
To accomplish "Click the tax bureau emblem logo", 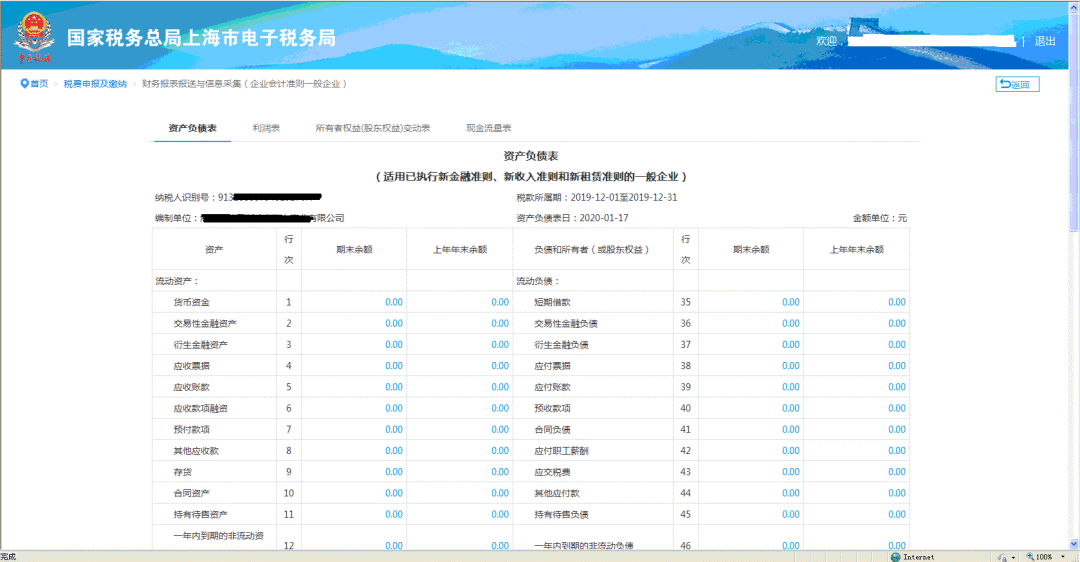I will tap(34, 37).
